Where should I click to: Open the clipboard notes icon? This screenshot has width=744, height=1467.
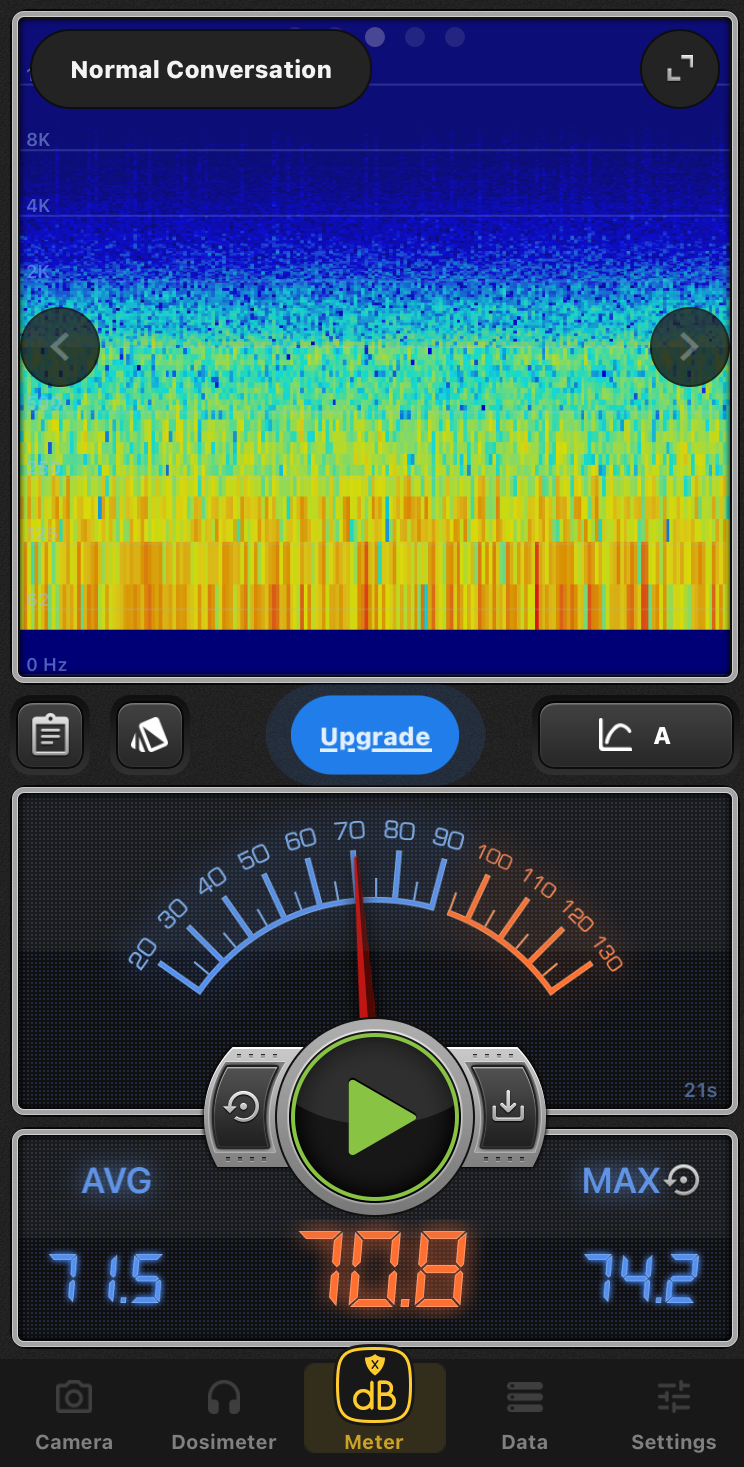50,736
